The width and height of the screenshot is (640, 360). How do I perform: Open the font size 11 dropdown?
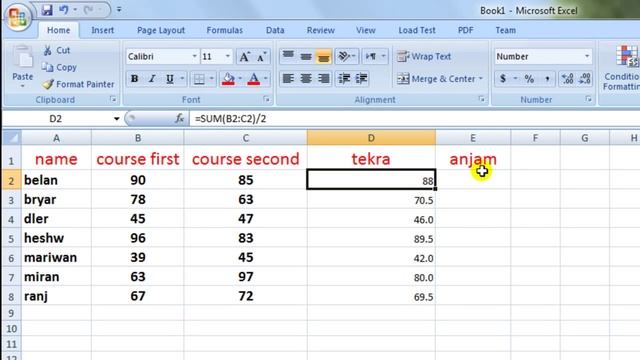tap(228, 57)
